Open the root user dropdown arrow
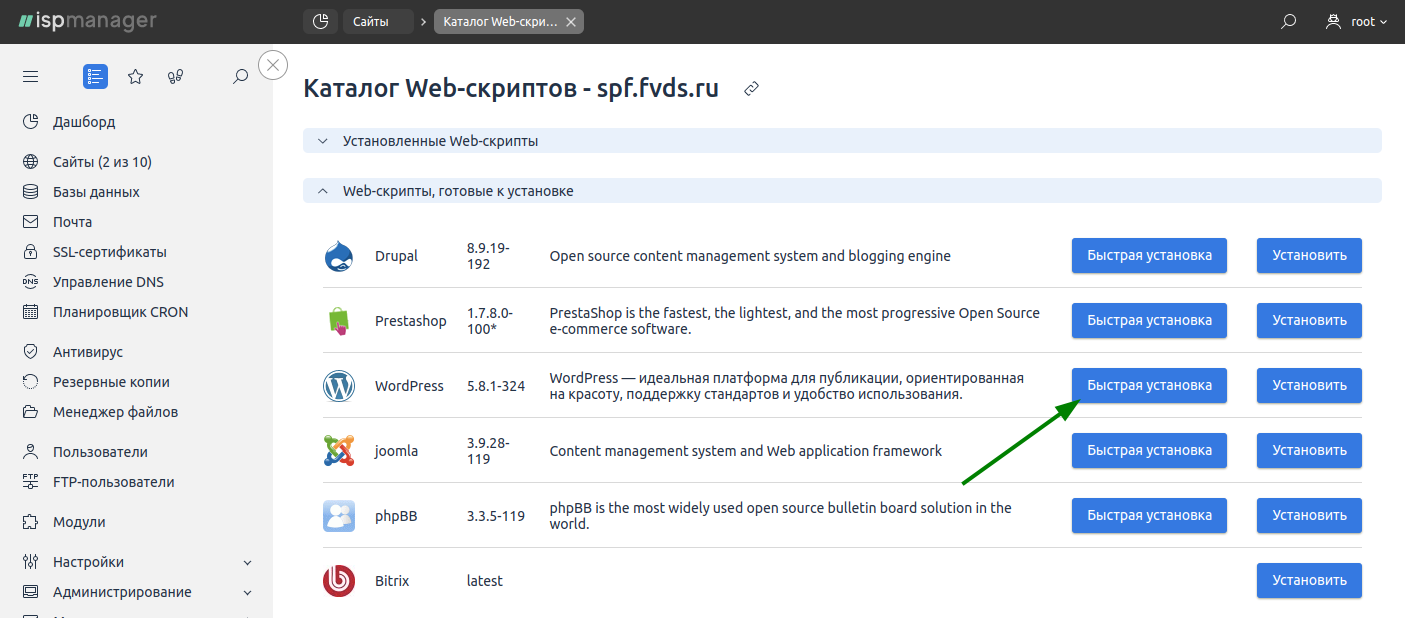The image size is (1405, 618). point(1384,22)
